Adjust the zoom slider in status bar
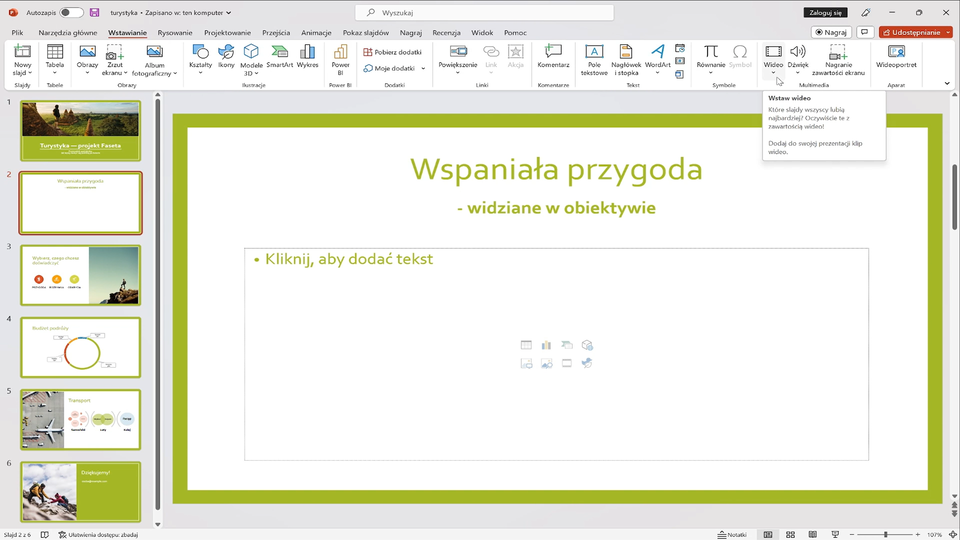This screenshot has width=960, height=540. (886, 534)
